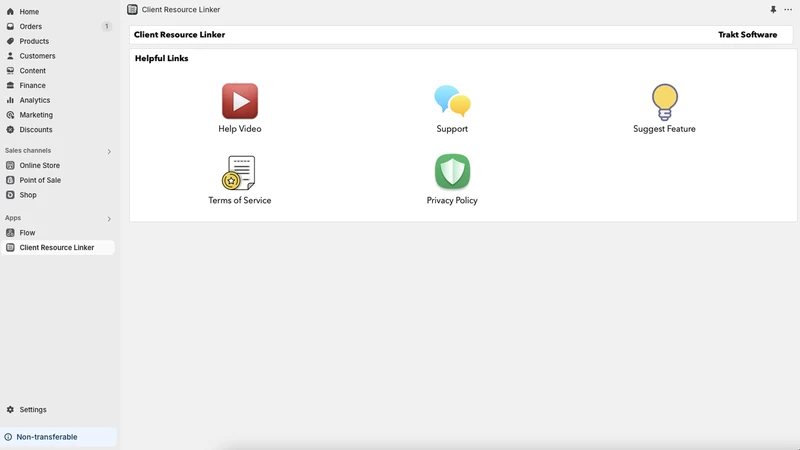
Task: Click the Apps section heading
Action: pos(13,218)
